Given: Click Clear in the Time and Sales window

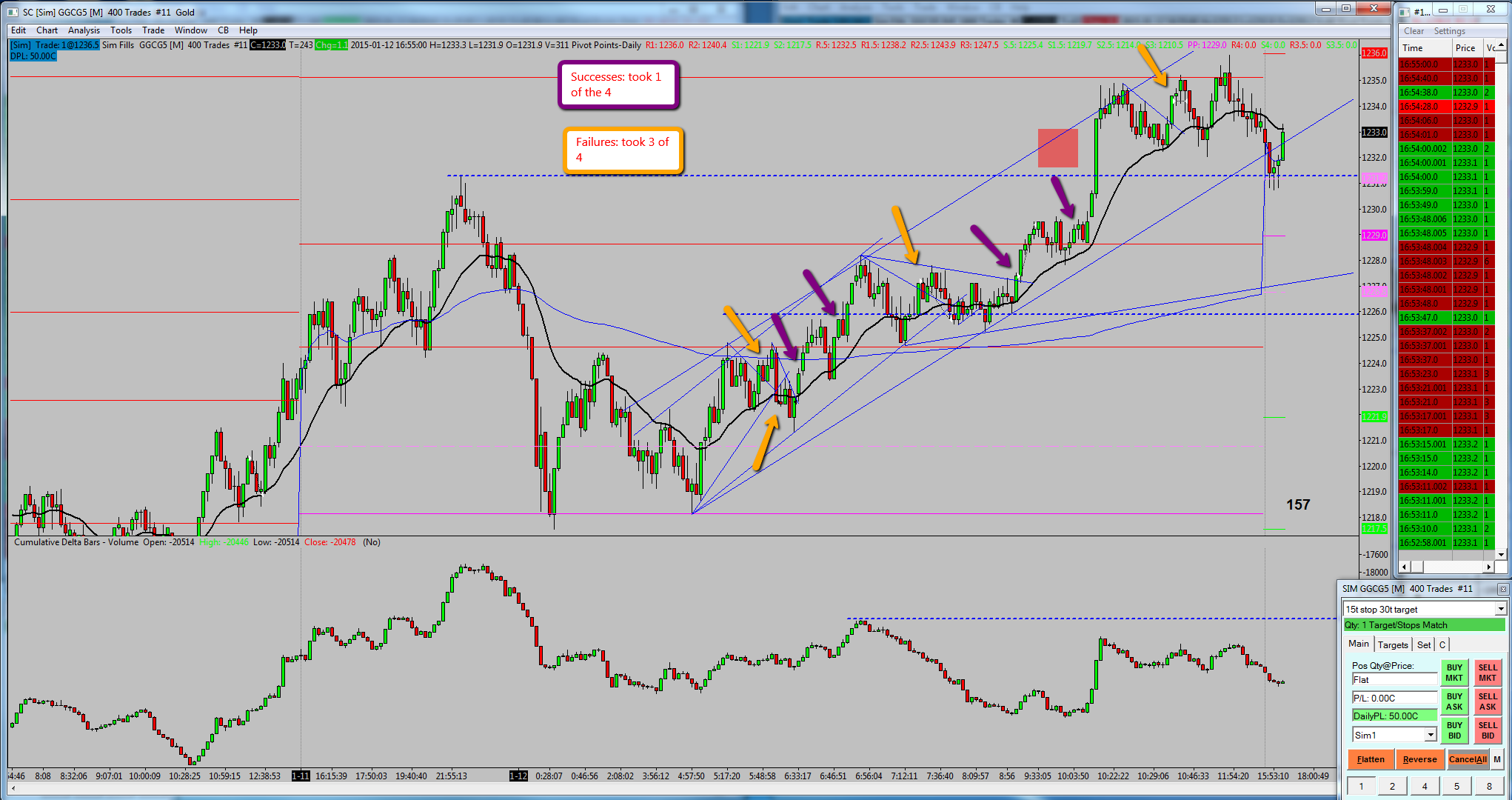Looking at the screenshot, I should tap(1414, 31).
